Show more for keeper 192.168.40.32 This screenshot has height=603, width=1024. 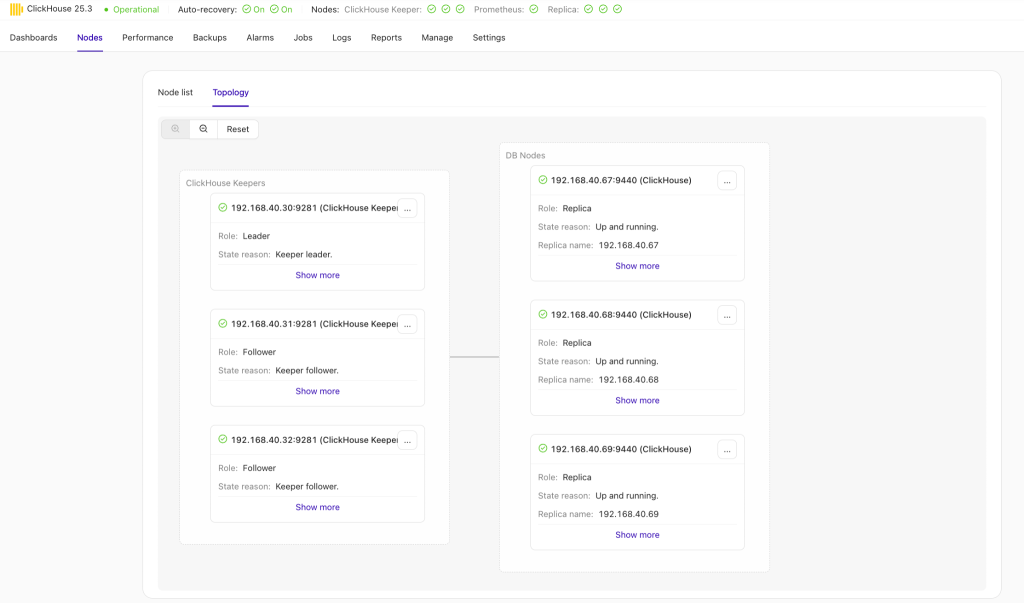click(x=317, y=507)
